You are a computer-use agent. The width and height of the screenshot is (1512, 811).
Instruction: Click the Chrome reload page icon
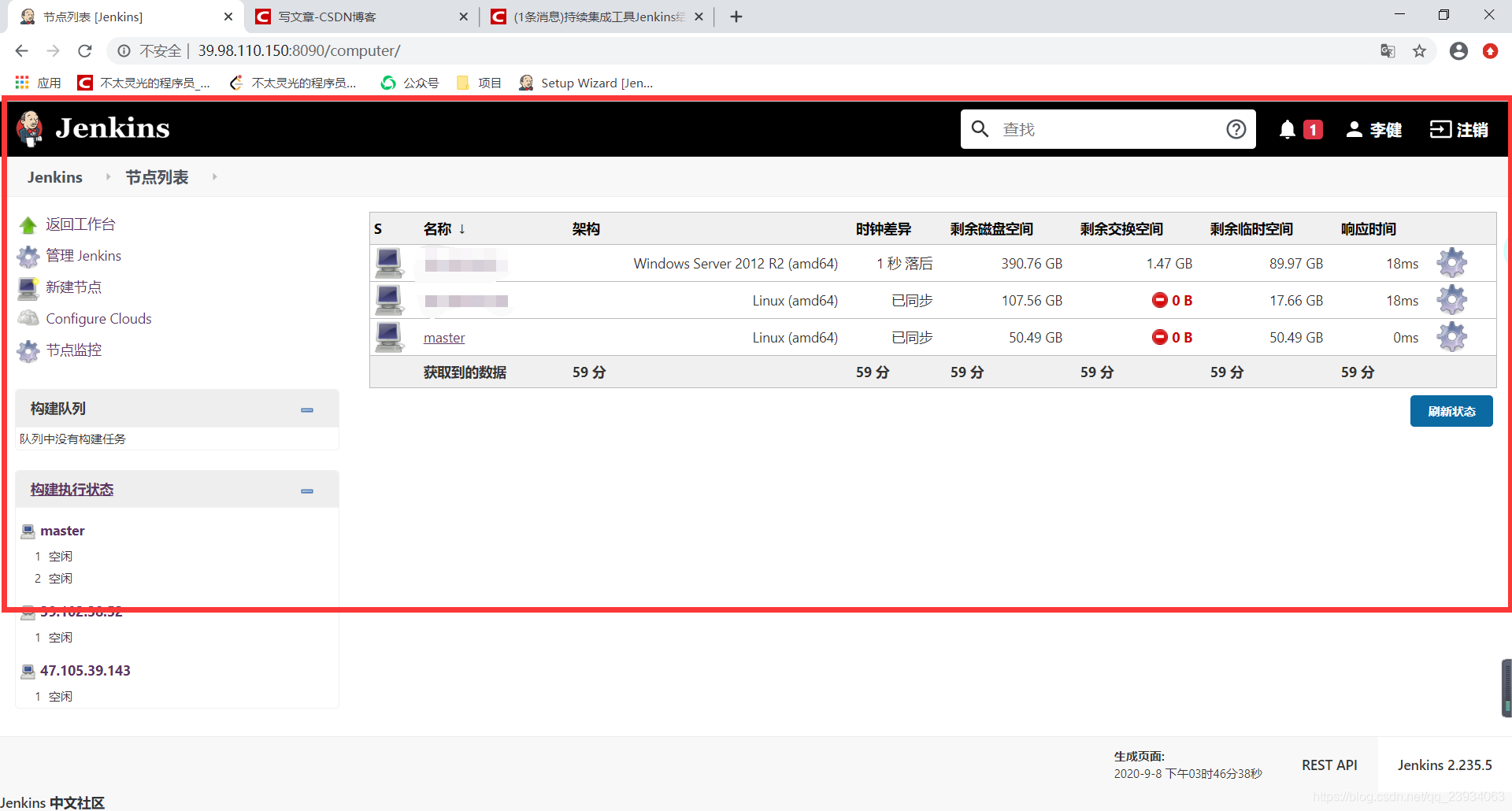coord(85,51)
